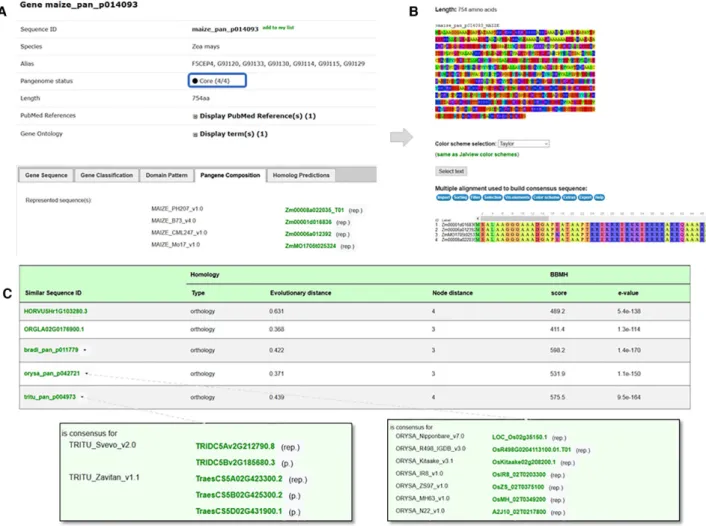The height and width of the screenshot is (526, 706).
Task: Switch to the Domain Pattern tab
Action: [167, 175]
